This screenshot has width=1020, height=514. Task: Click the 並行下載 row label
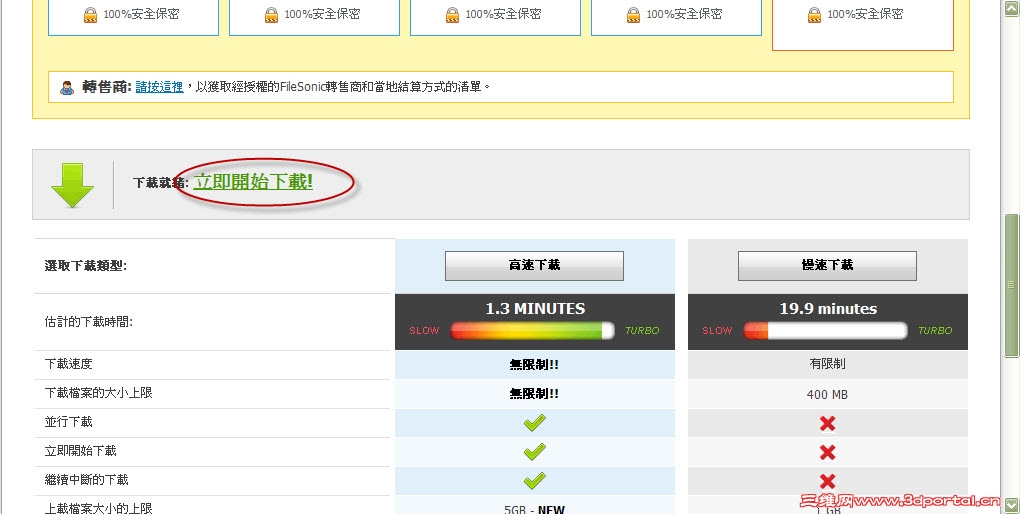point(68,422)
